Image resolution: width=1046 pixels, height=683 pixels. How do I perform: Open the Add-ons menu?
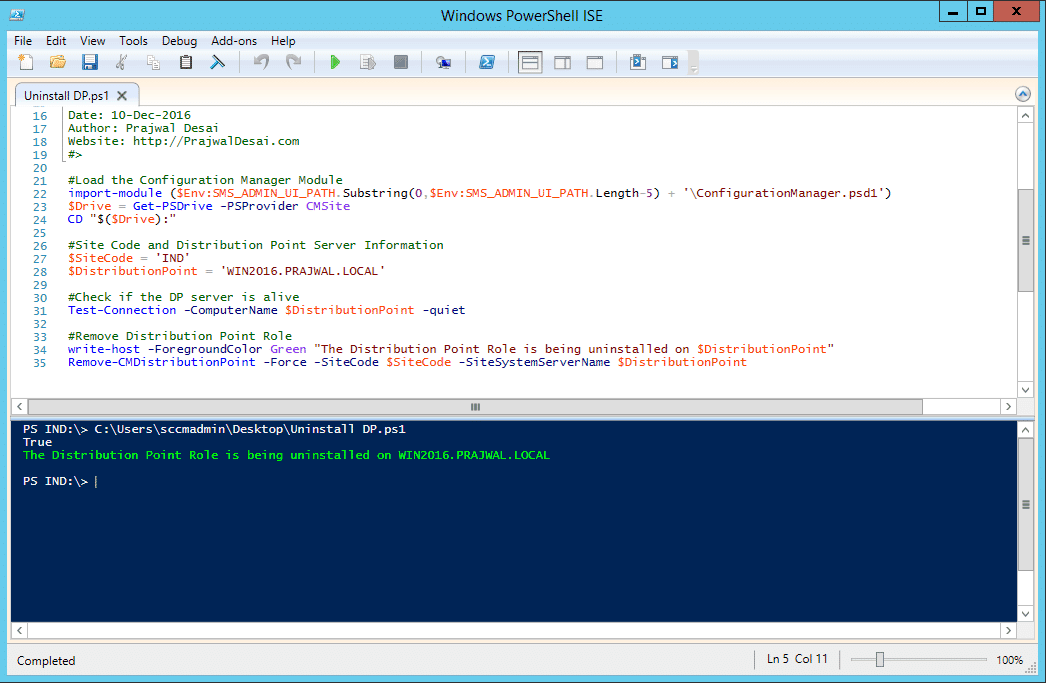[234, 41]
